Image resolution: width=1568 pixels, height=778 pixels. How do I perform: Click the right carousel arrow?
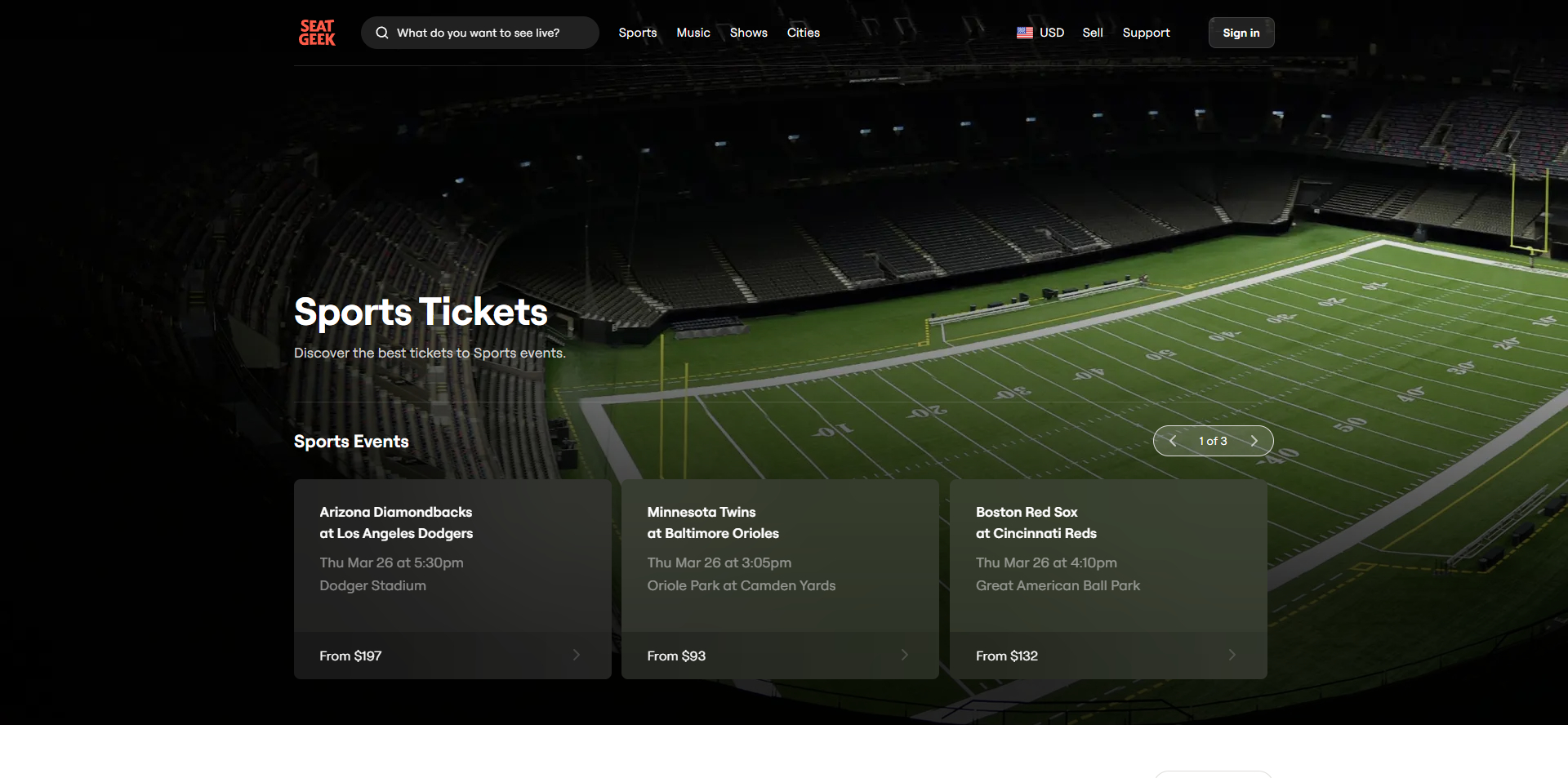point(1254,440)
